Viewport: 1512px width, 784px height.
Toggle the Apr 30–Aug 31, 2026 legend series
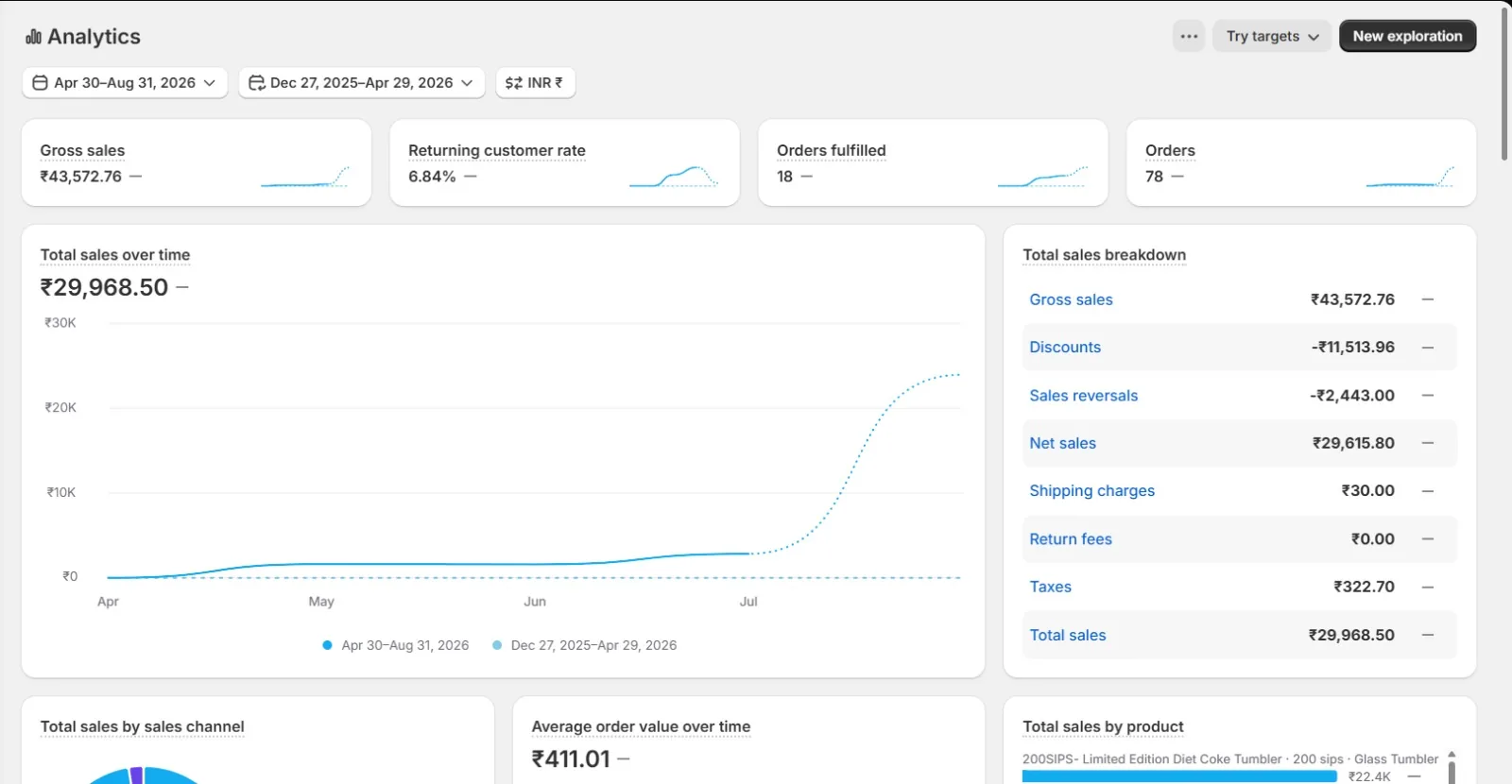(x=395, y=645)
